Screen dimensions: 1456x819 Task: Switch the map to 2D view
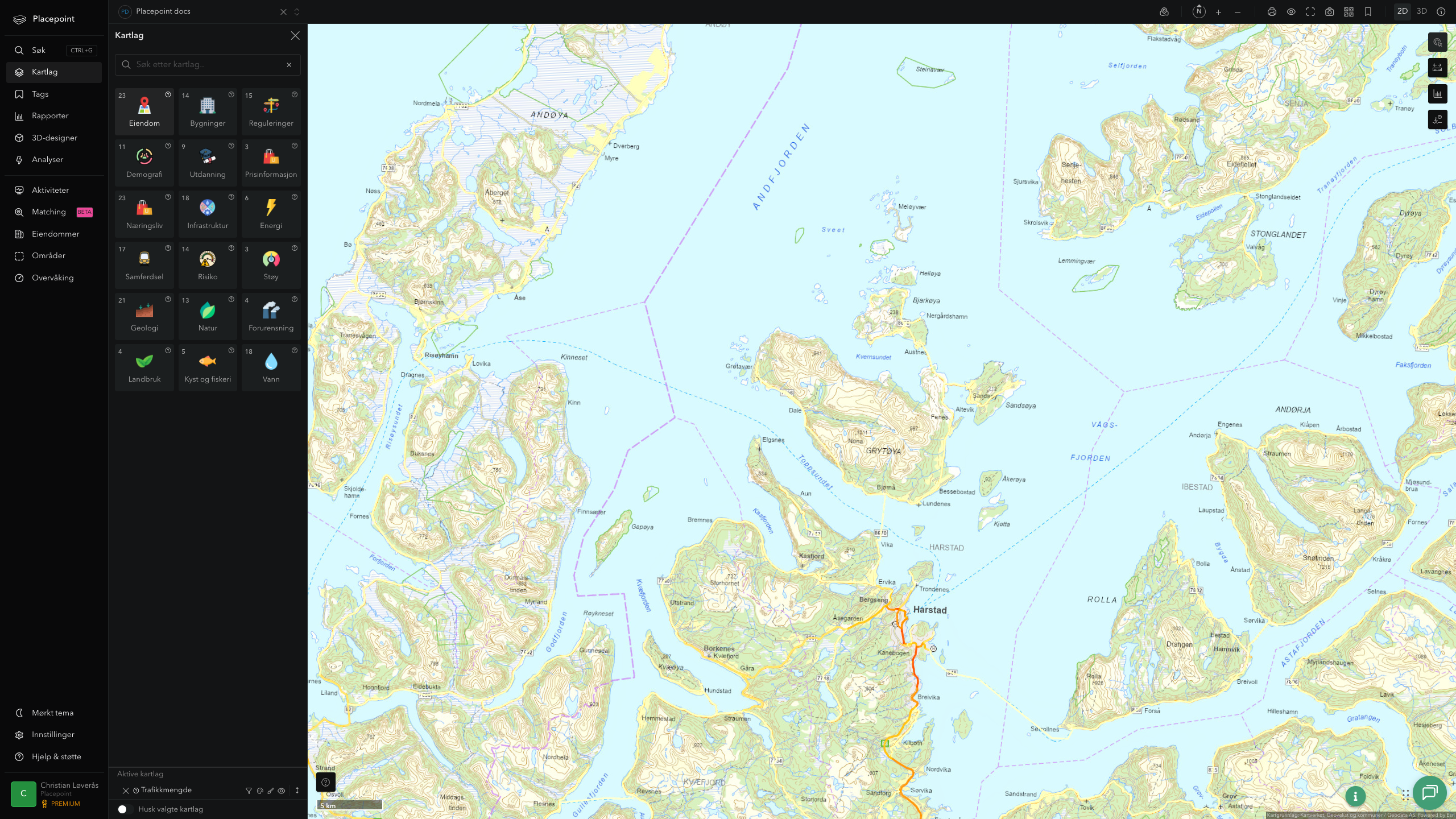click(1403, 11)
